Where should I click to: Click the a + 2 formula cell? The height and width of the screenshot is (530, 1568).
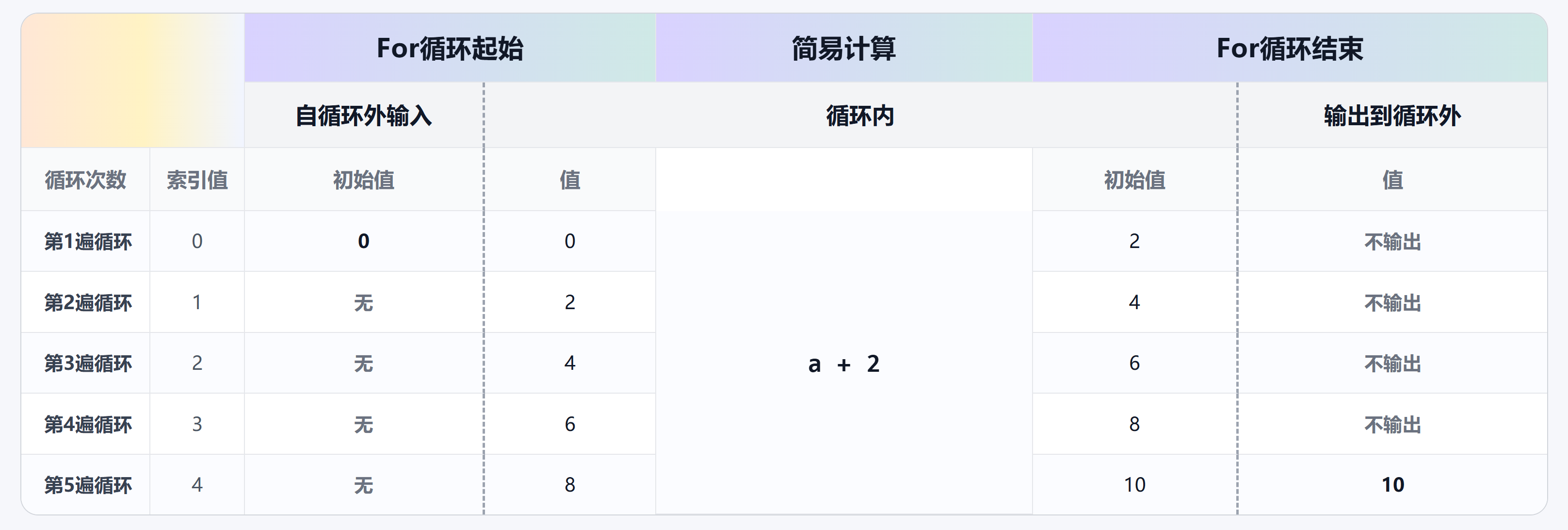click(x=843, y=364)
